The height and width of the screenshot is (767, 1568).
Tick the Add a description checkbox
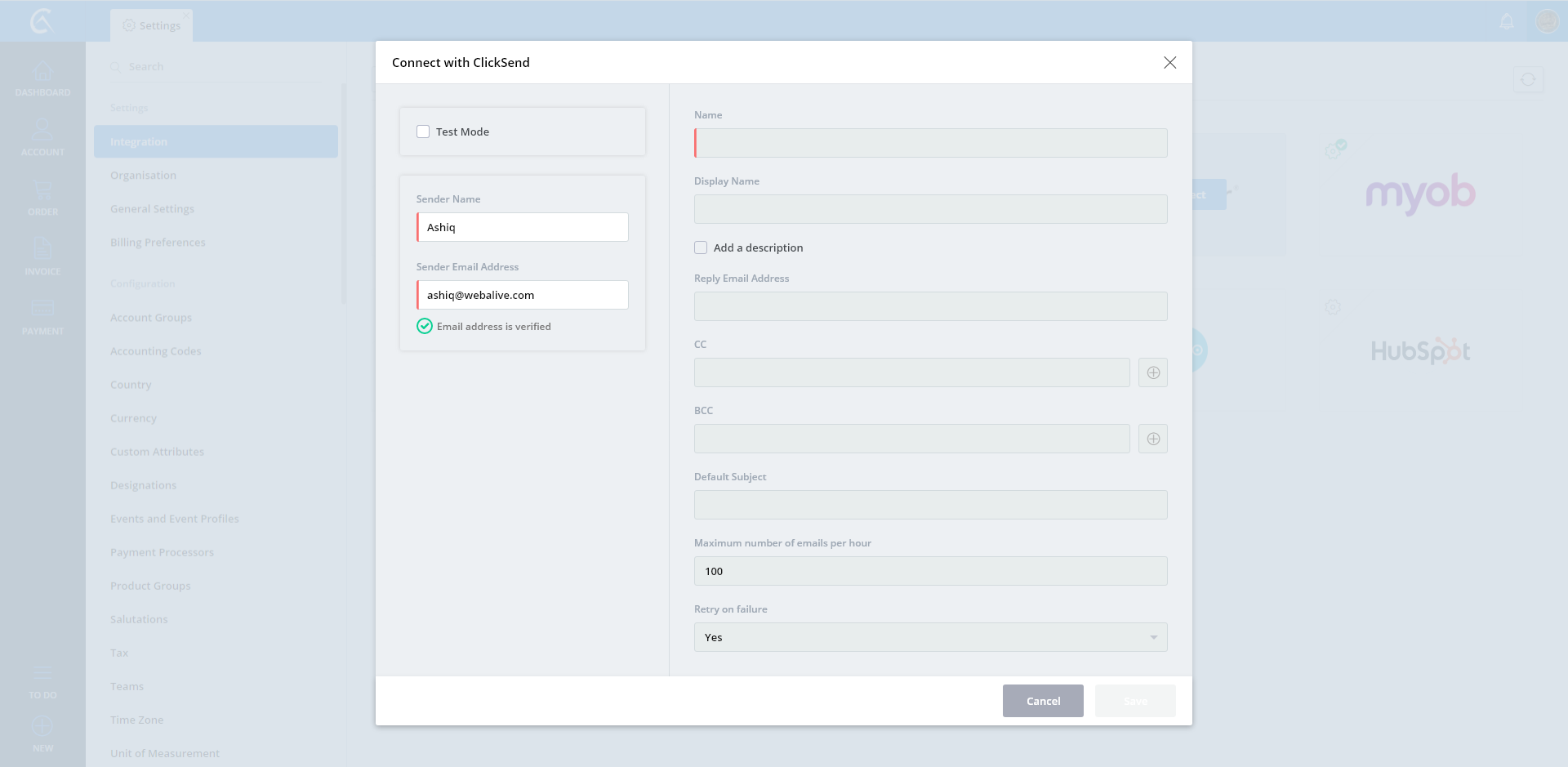point(701,247)
